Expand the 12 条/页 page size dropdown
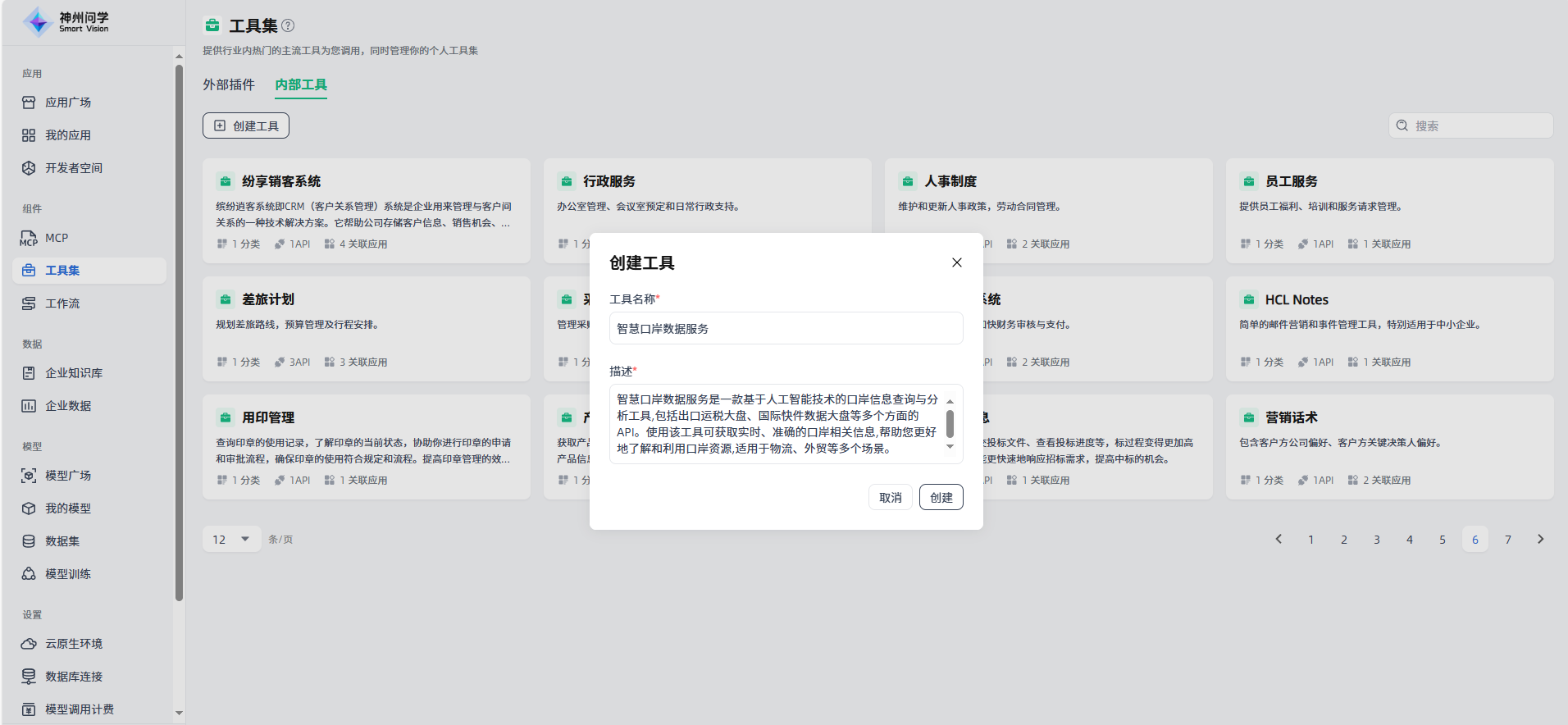 (x=231, y=540)
